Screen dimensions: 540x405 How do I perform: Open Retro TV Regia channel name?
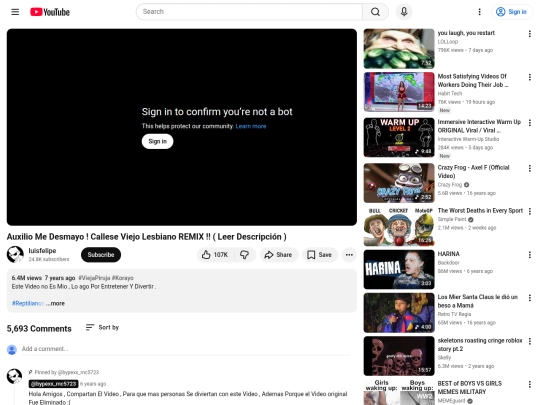pos(454,314)
